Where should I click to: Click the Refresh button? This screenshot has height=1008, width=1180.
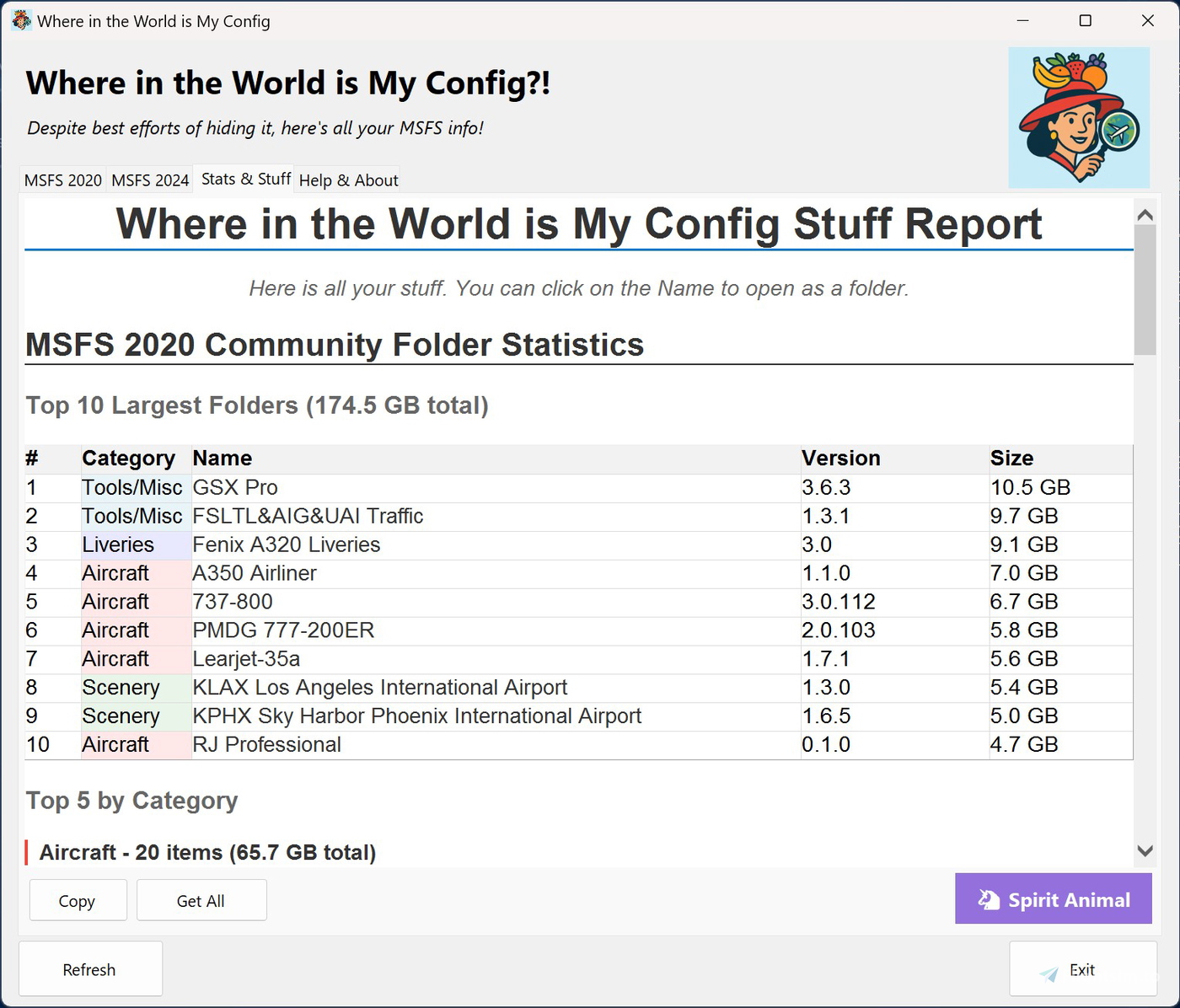[x=89, y=968]
